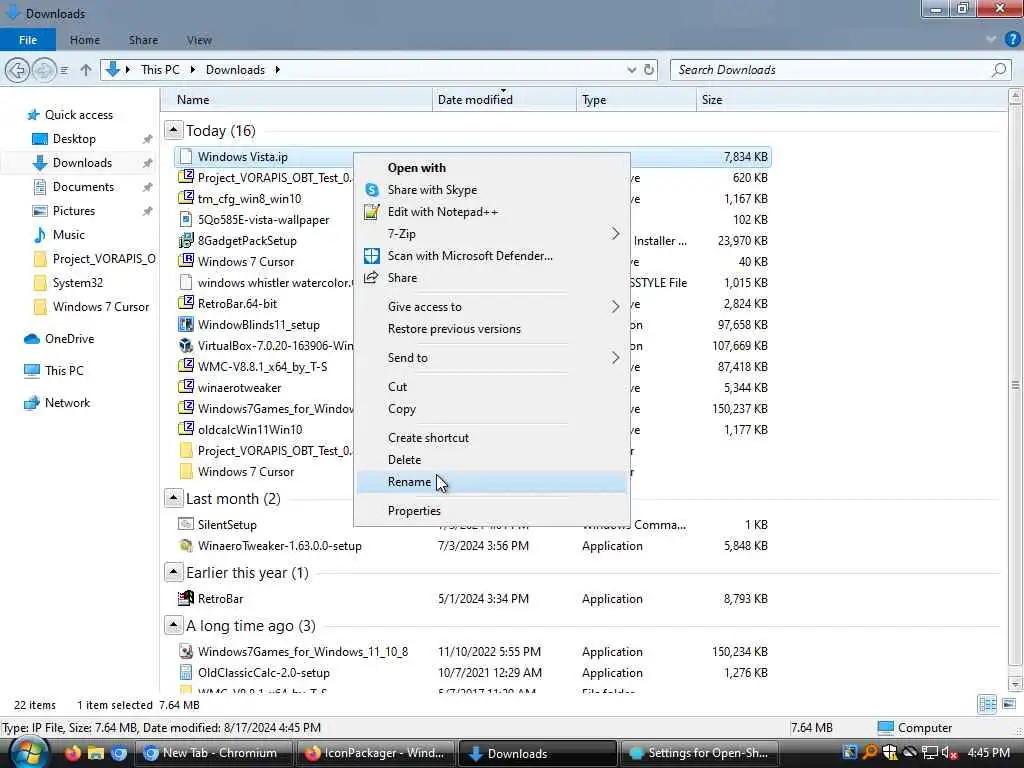Screen dimensions: 1024x768
Task: Select Share with Skype option
Action: (x=491, y=189)
